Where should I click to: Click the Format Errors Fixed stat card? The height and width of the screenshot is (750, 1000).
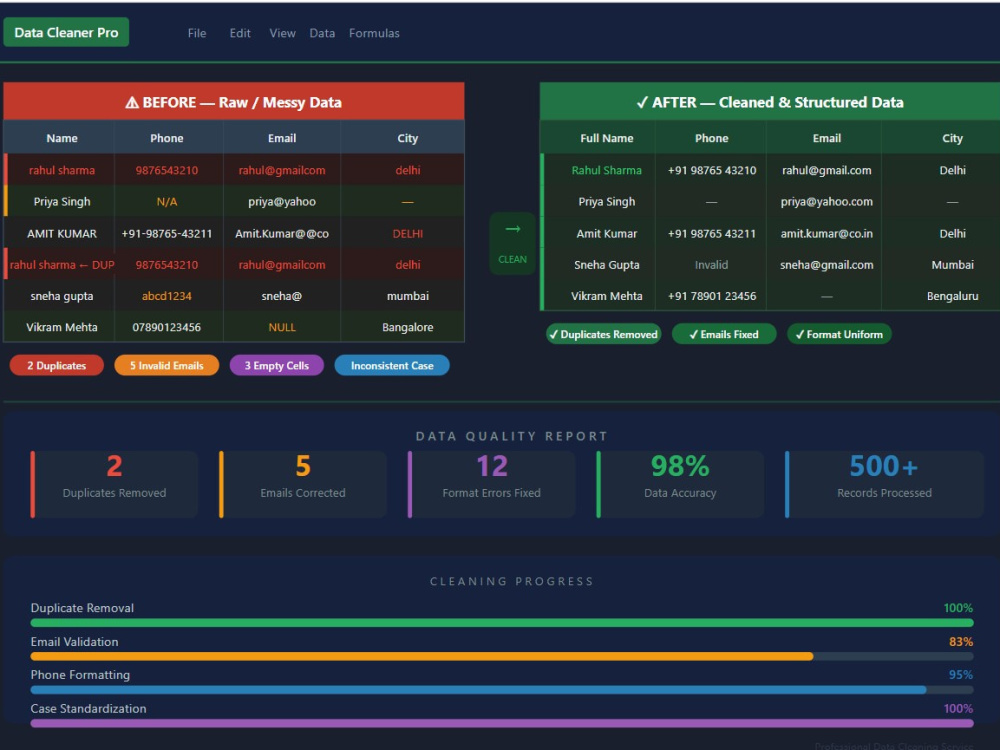tap(492, 484)
